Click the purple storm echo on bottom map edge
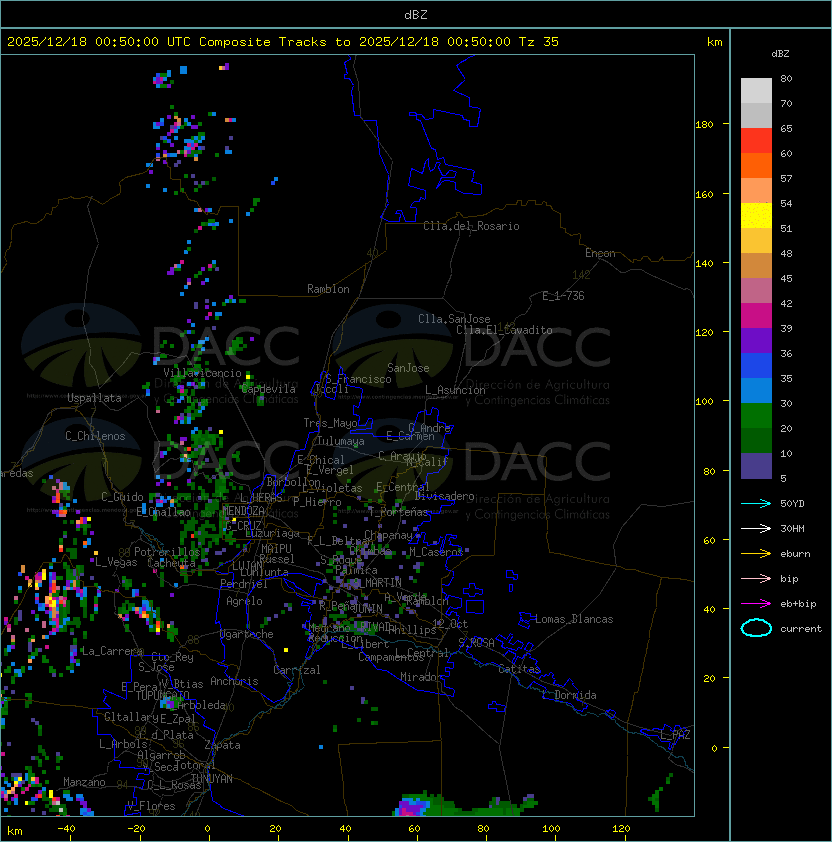This screenshot has height=842, width=832. [412, 807]
